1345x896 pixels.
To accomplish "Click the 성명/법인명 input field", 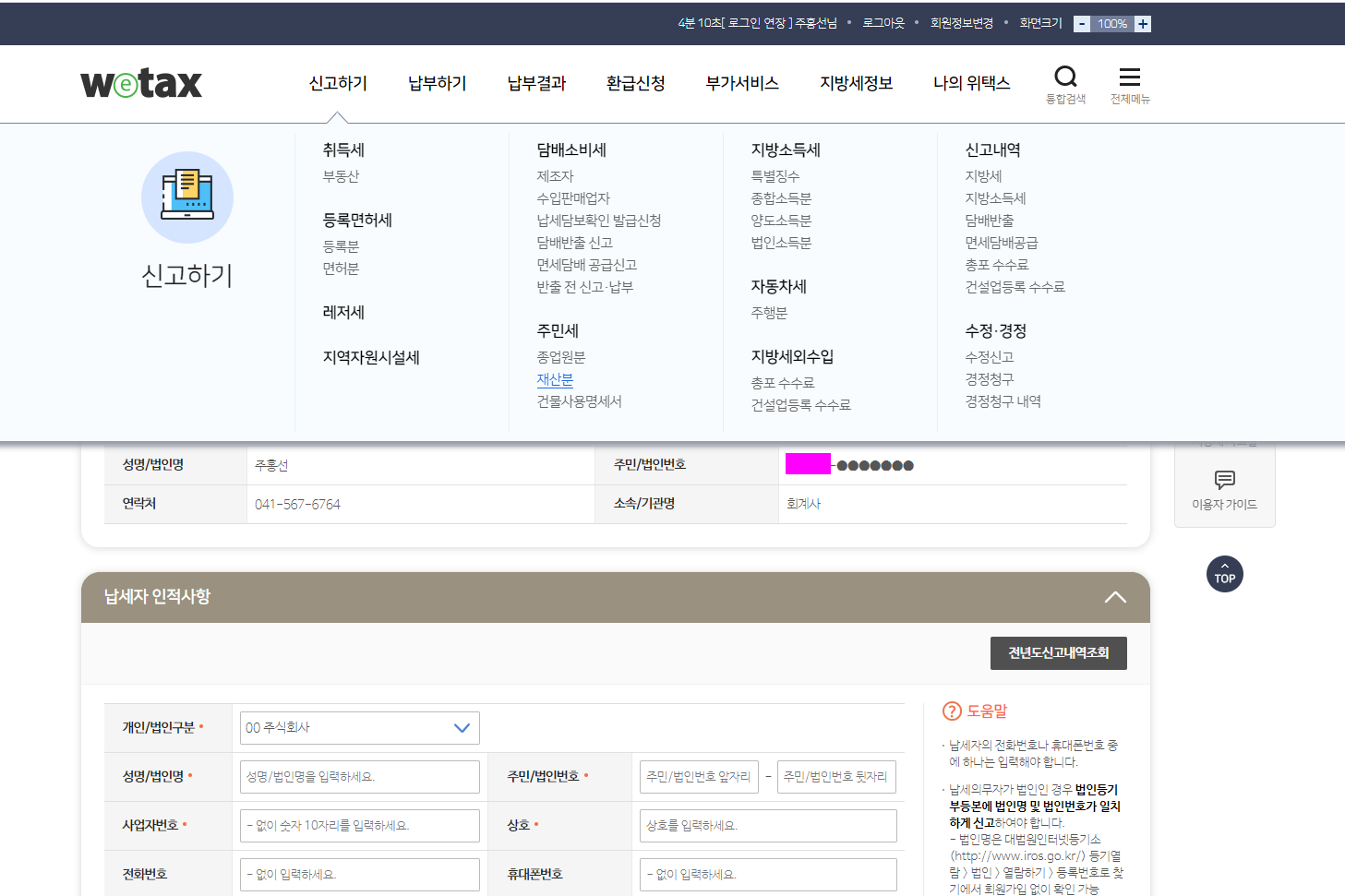I will click(359, 777).
